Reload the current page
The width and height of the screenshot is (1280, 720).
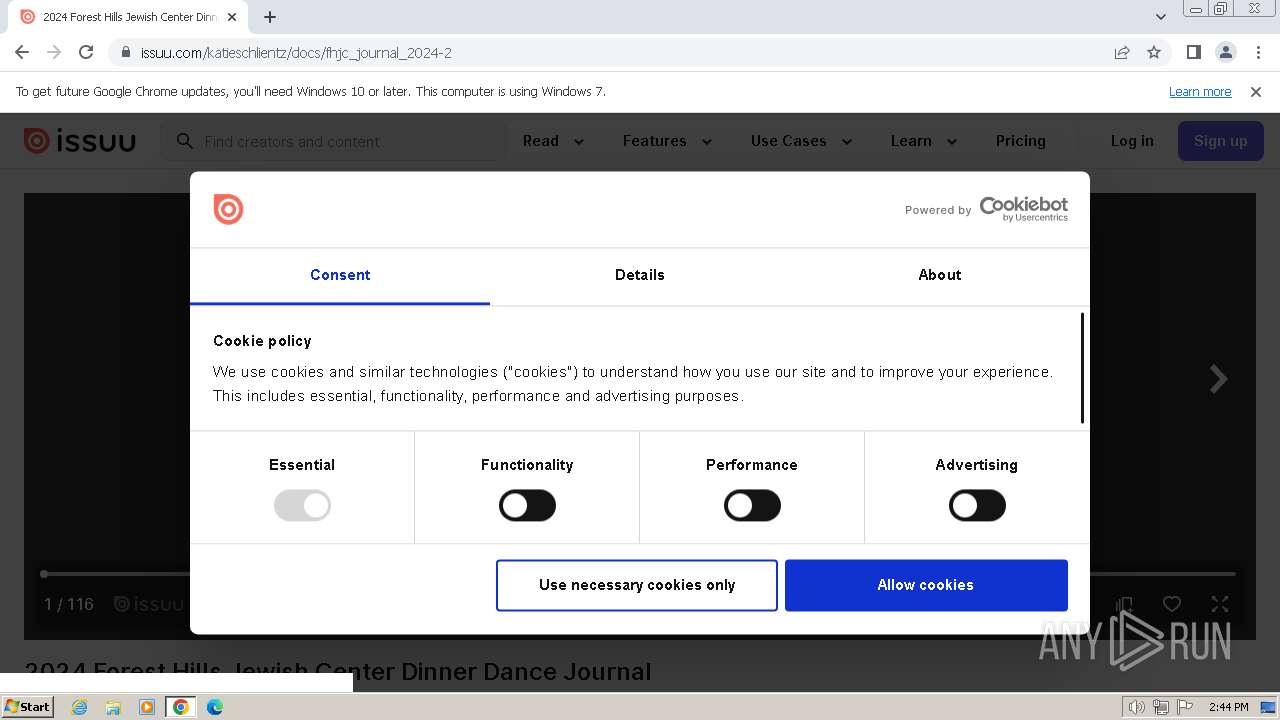point(86,52)
